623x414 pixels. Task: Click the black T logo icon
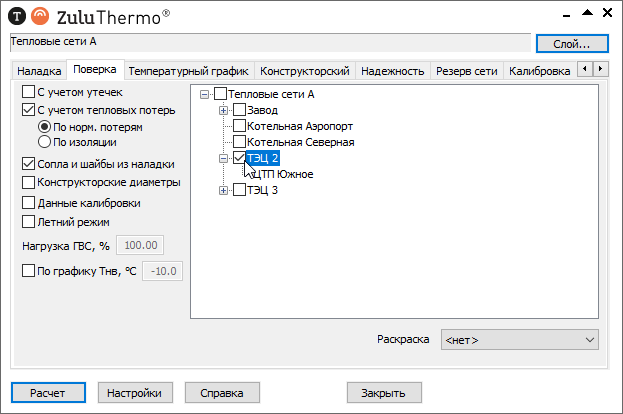click(16, 14)
